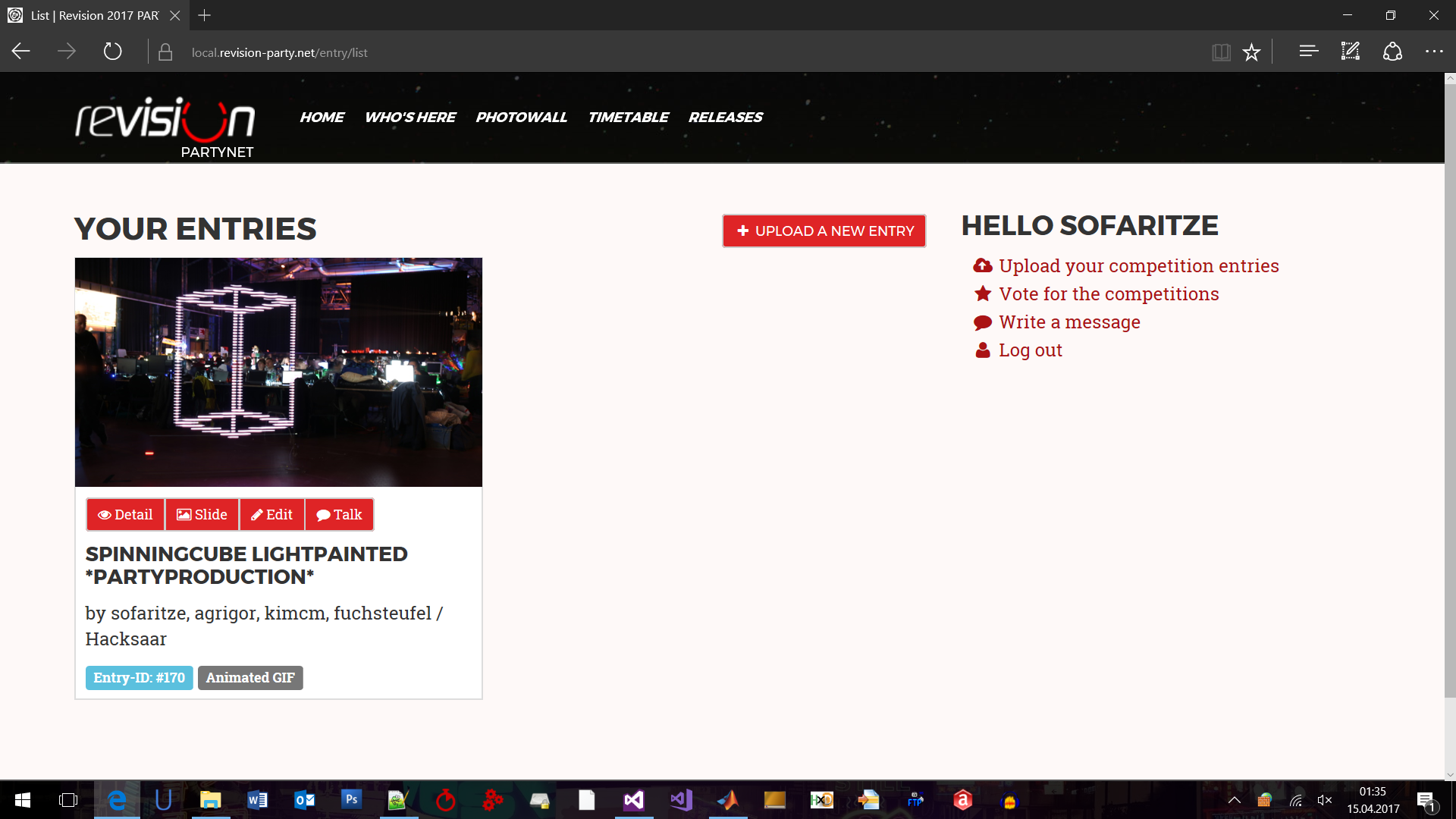1456x819 pixels.
Task: Open the Hub lines icon
Action: (x=1308, y=52)
